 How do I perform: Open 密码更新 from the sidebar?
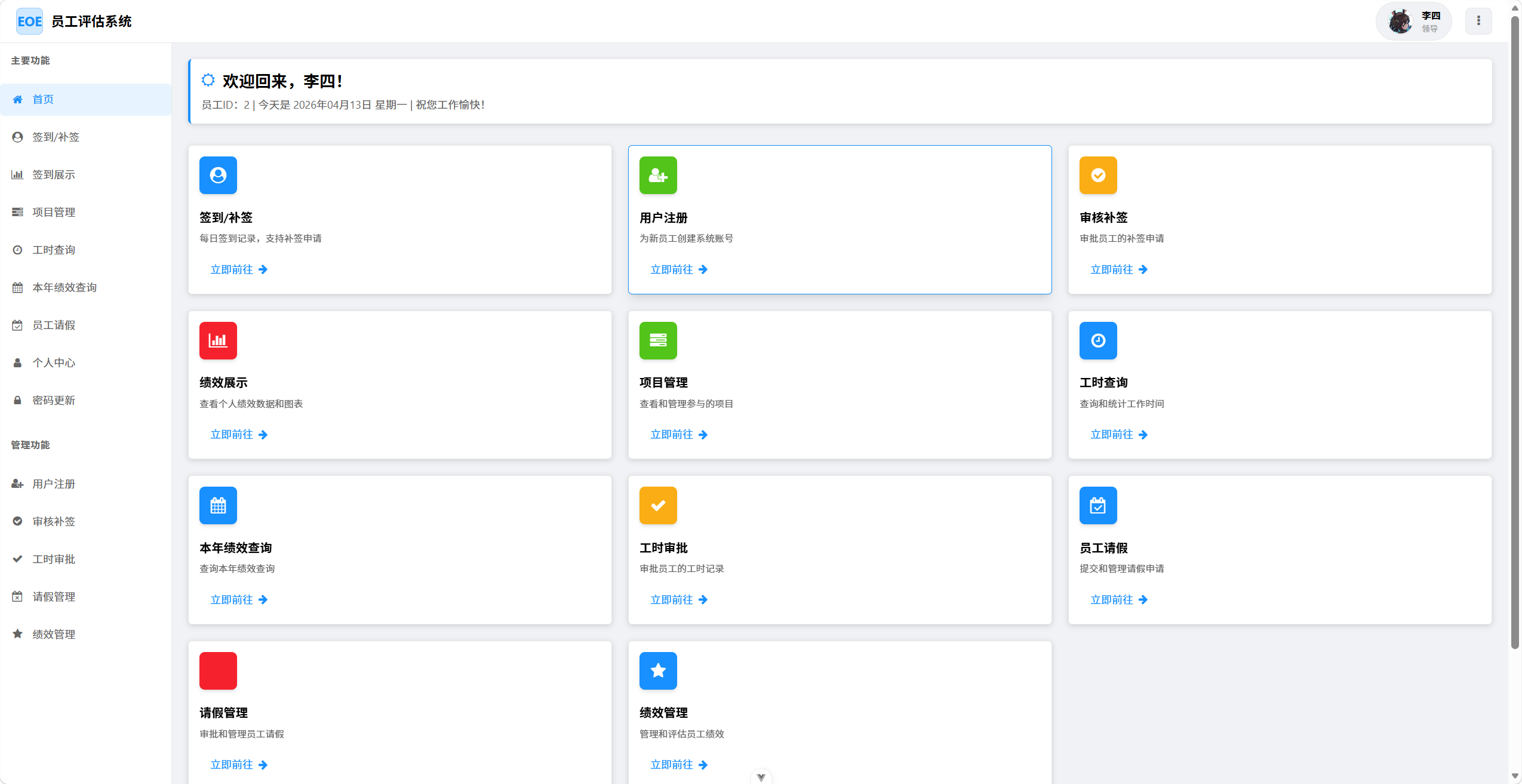pyautogui.click(x=54, y=400)
